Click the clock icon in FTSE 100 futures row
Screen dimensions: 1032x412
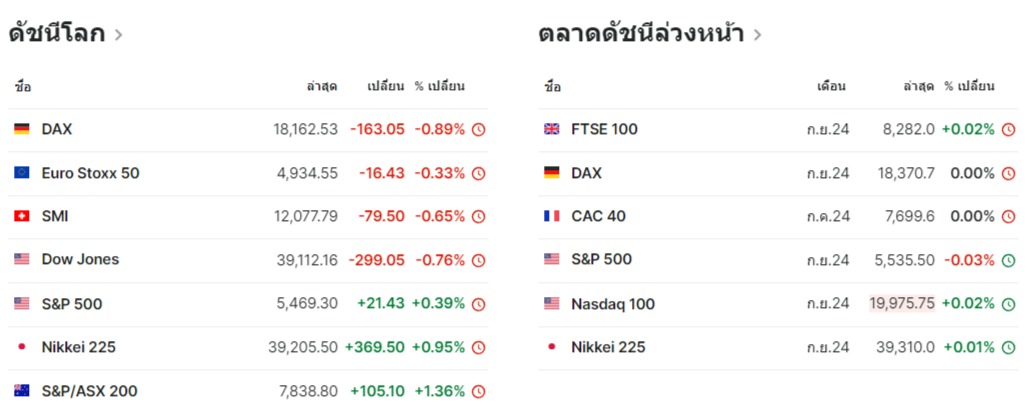coord(1008,129)
